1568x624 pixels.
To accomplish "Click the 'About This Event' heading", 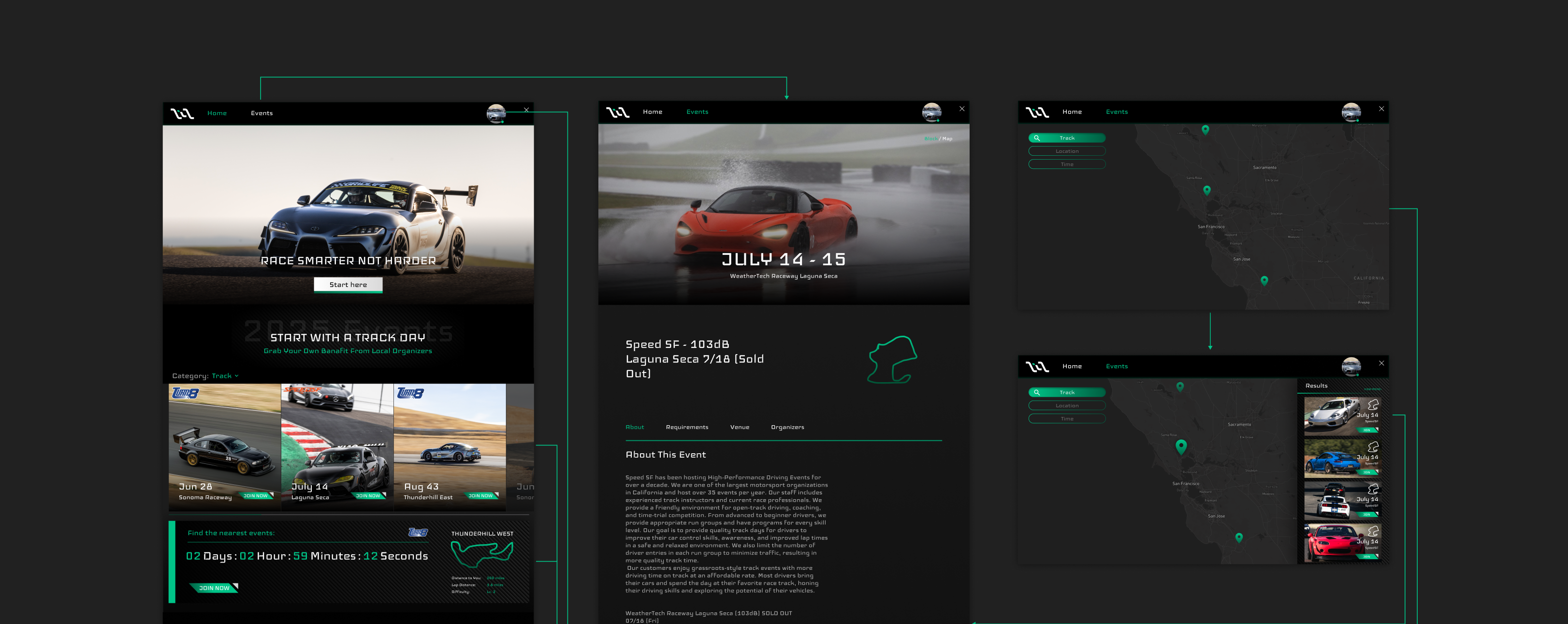I will point(666,455).
